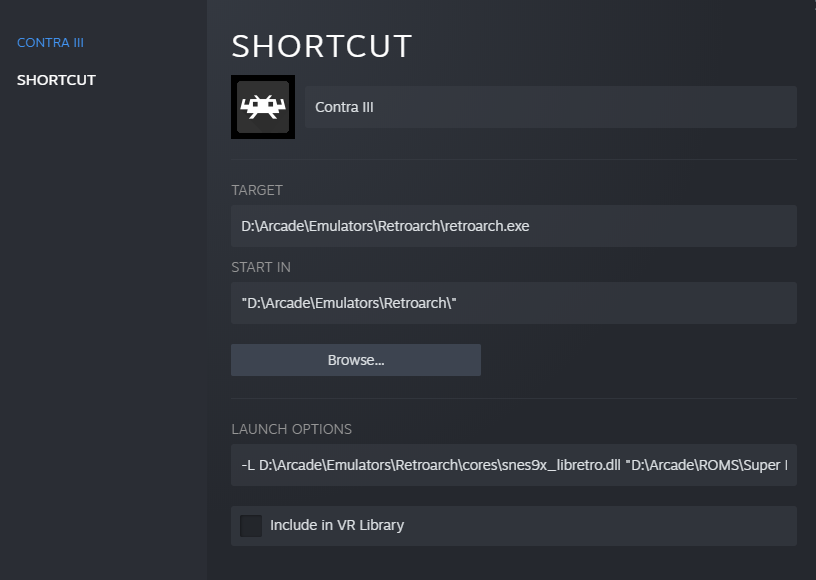The height and width of the screenshot is (580, 816).
Task: Select the Shortcut sidebar tab
Action: pos(56,80)
